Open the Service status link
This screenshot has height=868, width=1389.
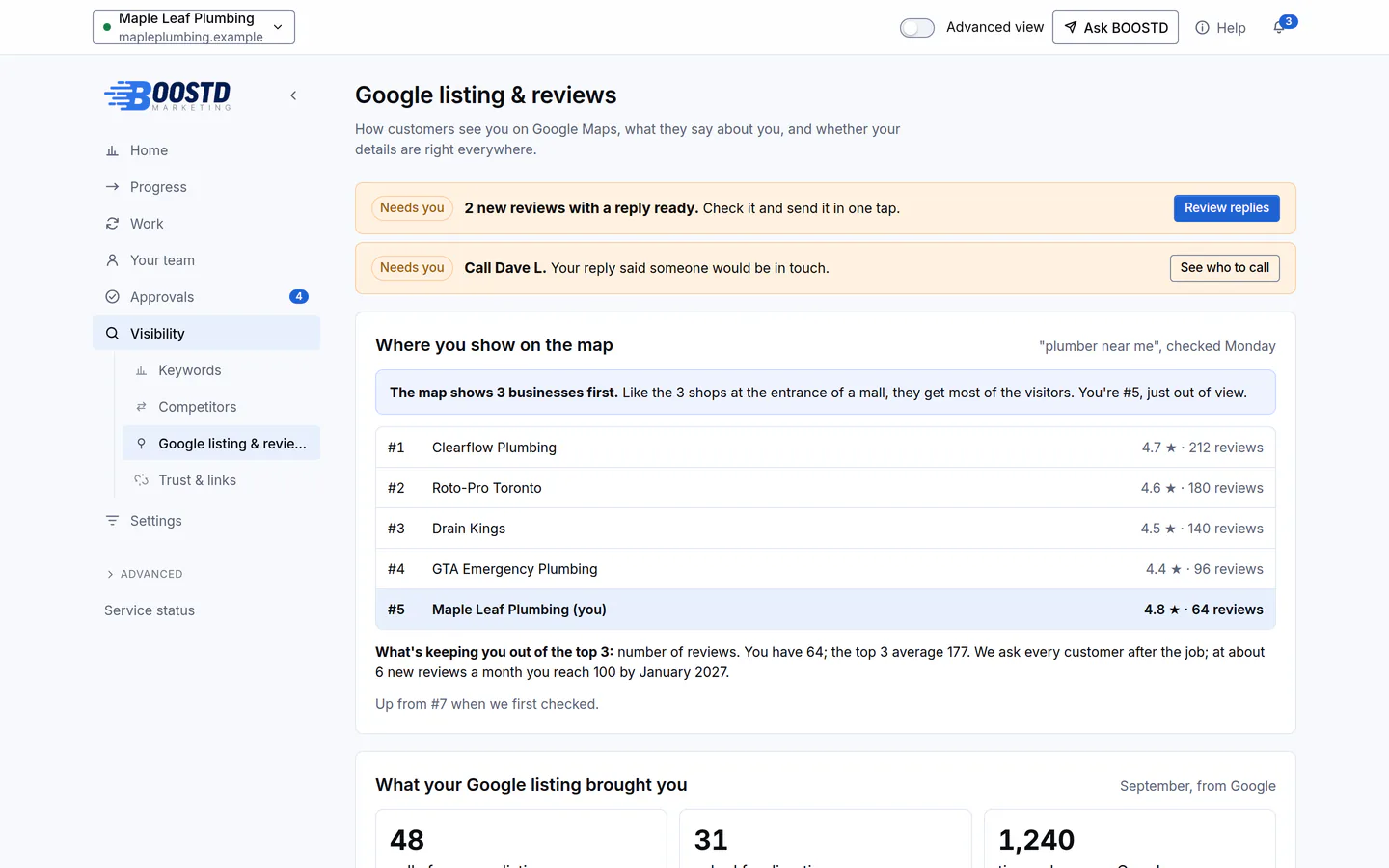pos(150,610)
